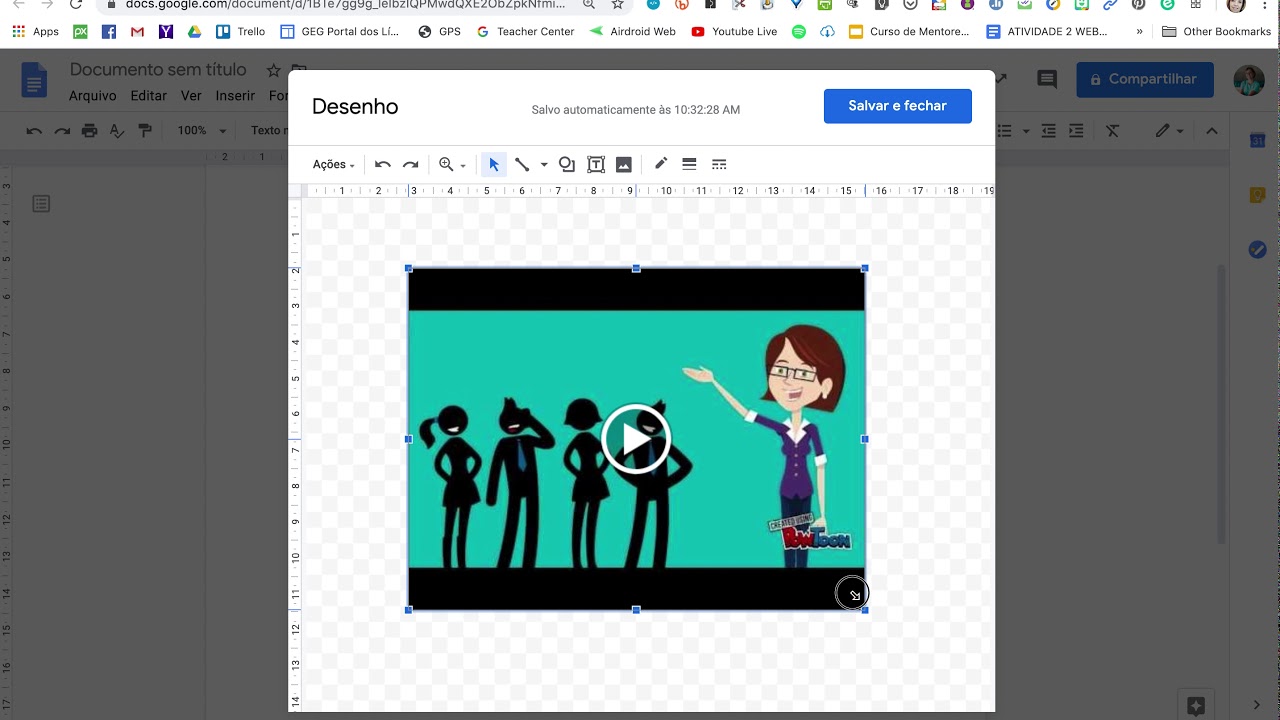This screenshot has width=1280, height=720.
Task: Open the Teacher Center bookmark
Action: 525,32
